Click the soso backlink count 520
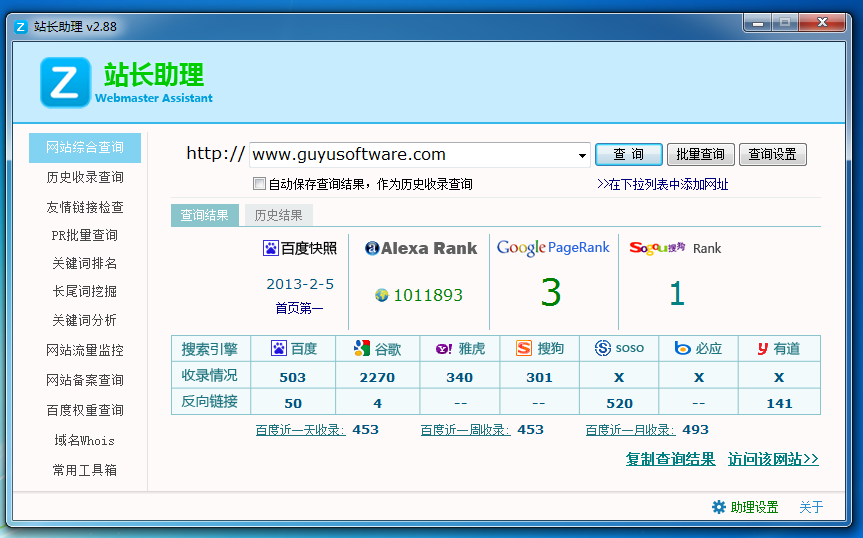Viewport: 863px width, 538px height. [x=619, y=403]
